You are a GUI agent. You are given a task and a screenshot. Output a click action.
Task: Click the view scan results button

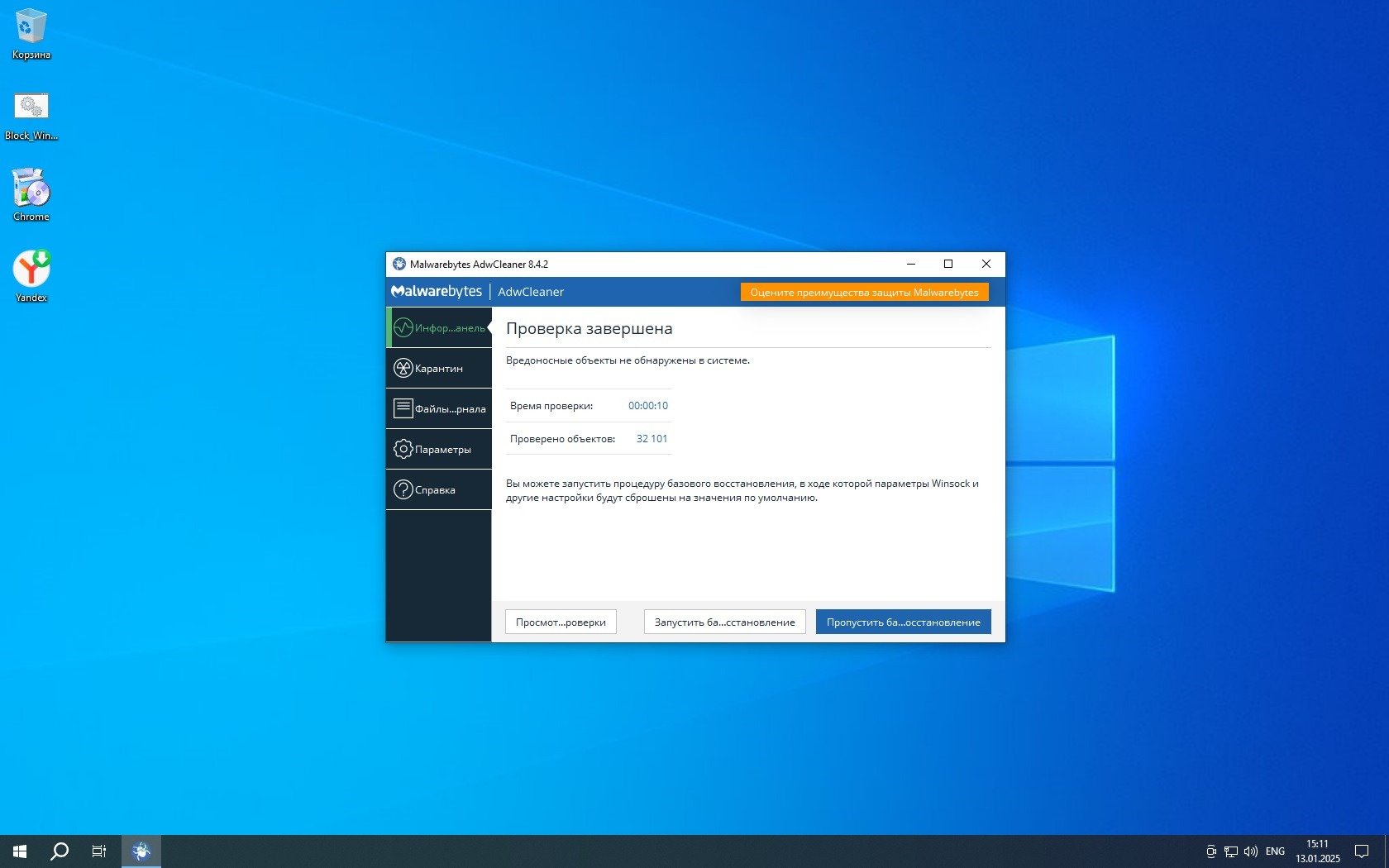point(561,622)
